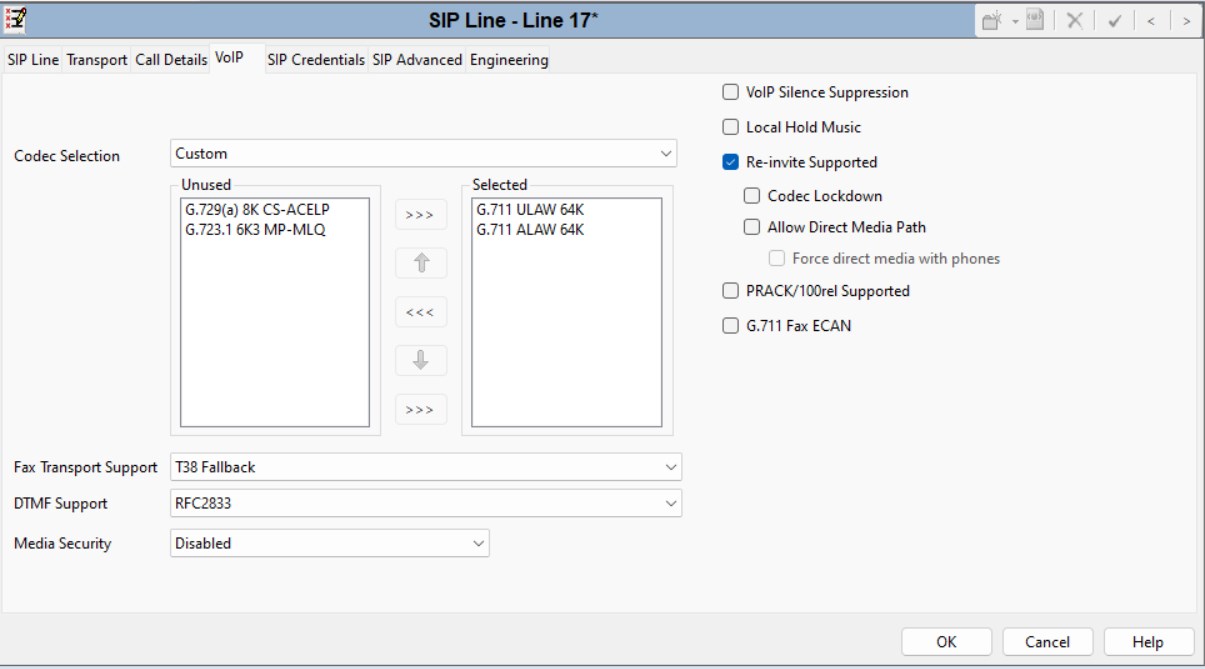Uncheck Re-invite Supported

tap(730, 163)
